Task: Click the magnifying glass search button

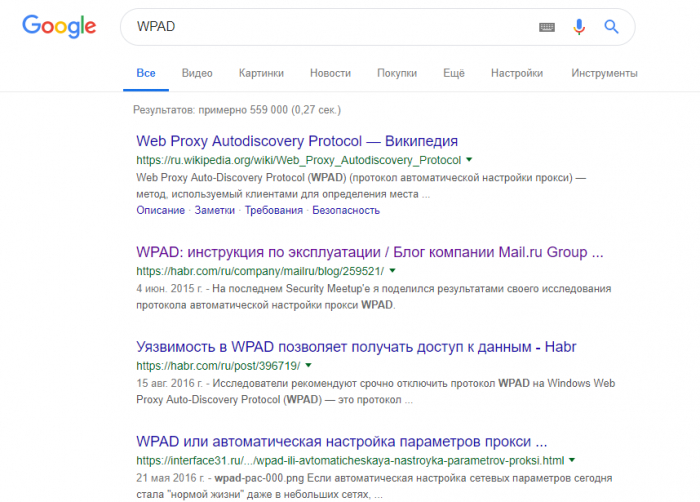Action: coord(611,27)
